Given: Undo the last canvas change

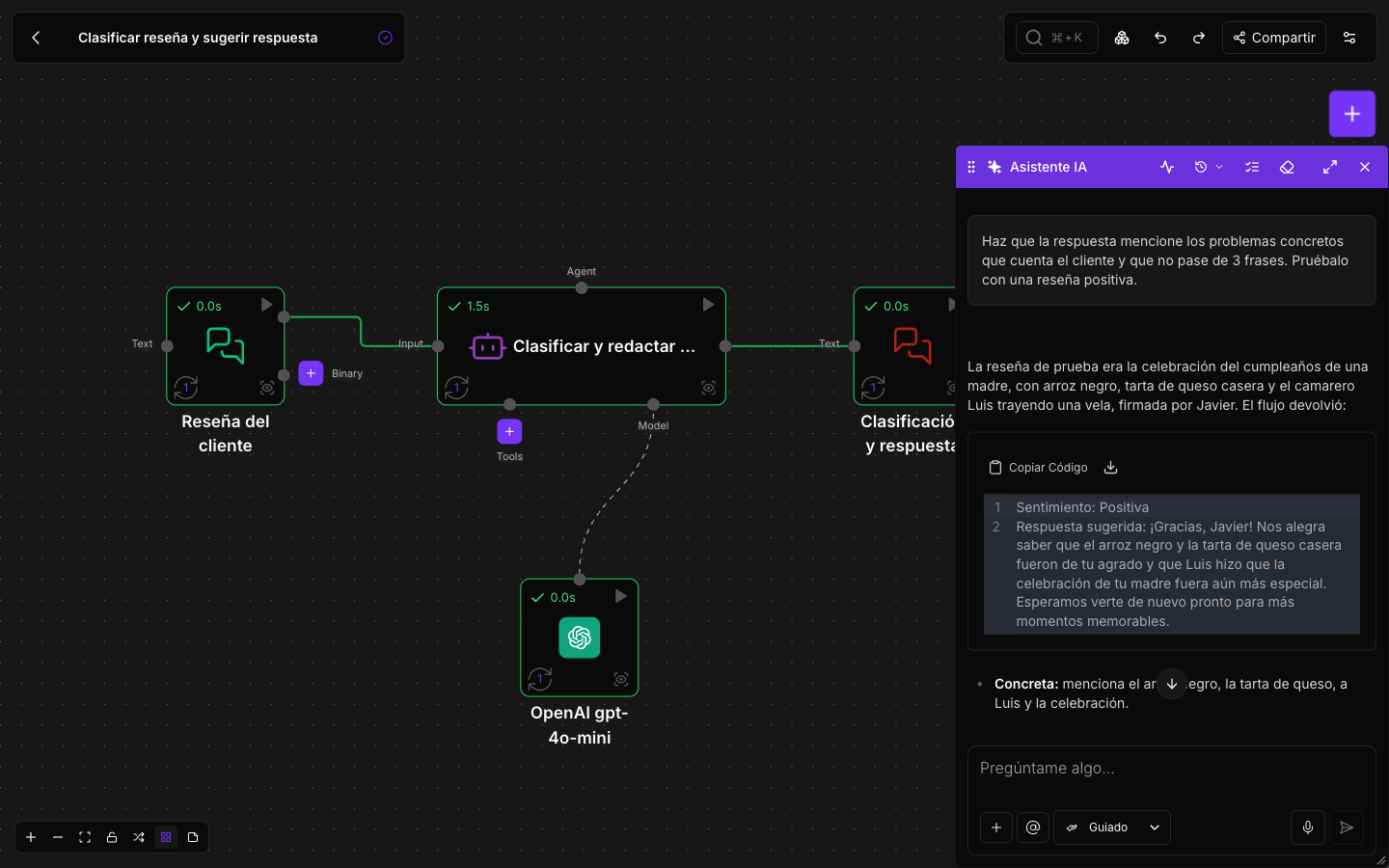Looking at the screenshot, I should click(x=1160, y=38).
